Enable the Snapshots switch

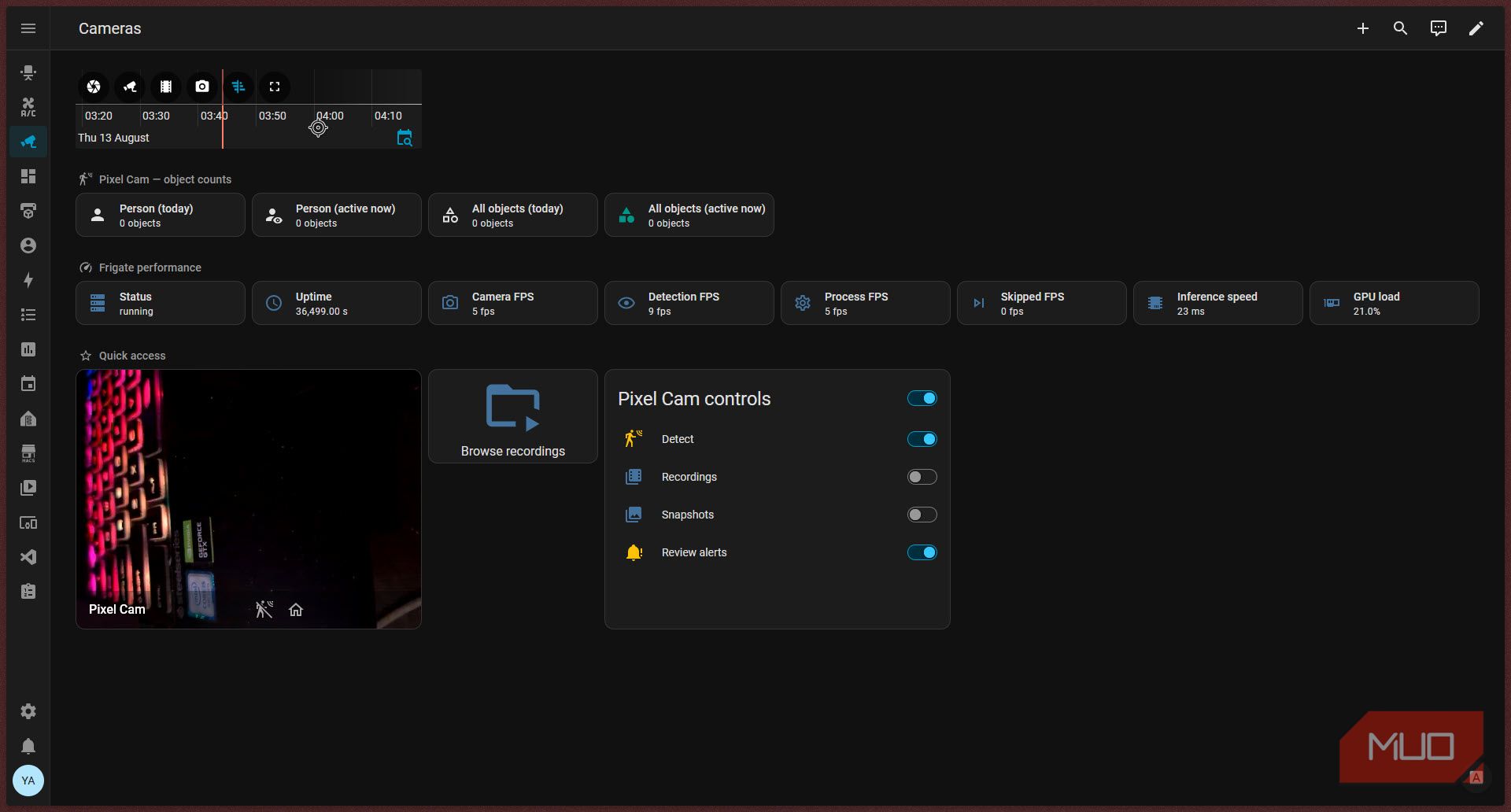(x=922, y=515)
